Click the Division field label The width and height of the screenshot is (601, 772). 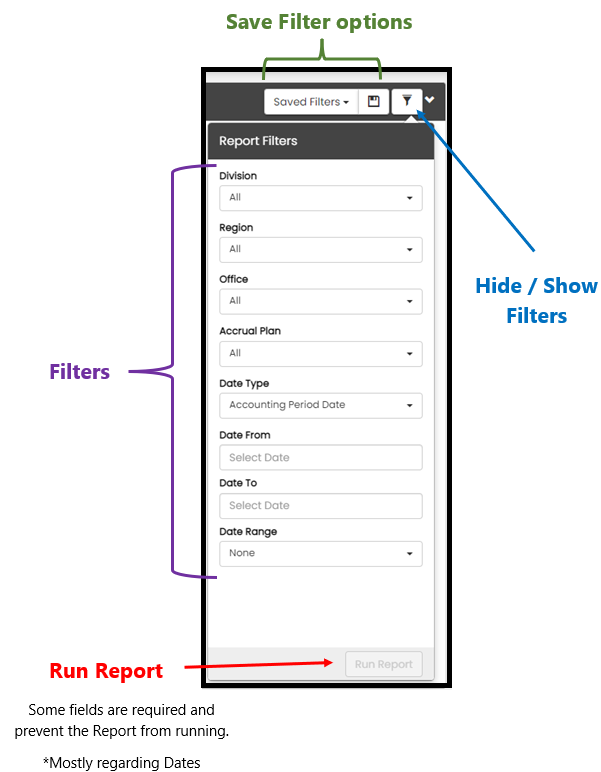point(238,176)
